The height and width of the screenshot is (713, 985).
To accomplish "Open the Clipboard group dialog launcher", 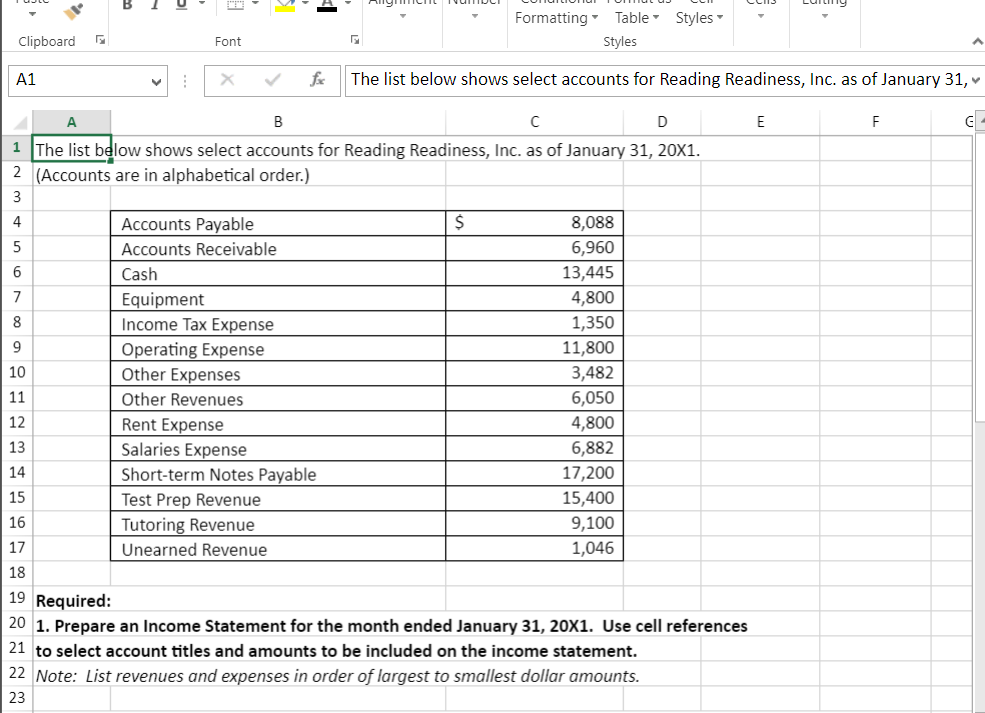I will tap(99, 41).
